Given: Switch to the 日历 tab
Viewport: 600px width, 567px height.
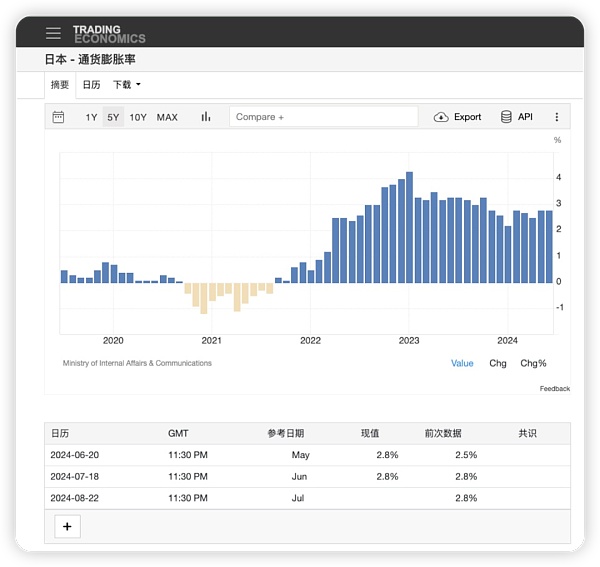Looking at the screenshot, I should (x=91, y=85).
